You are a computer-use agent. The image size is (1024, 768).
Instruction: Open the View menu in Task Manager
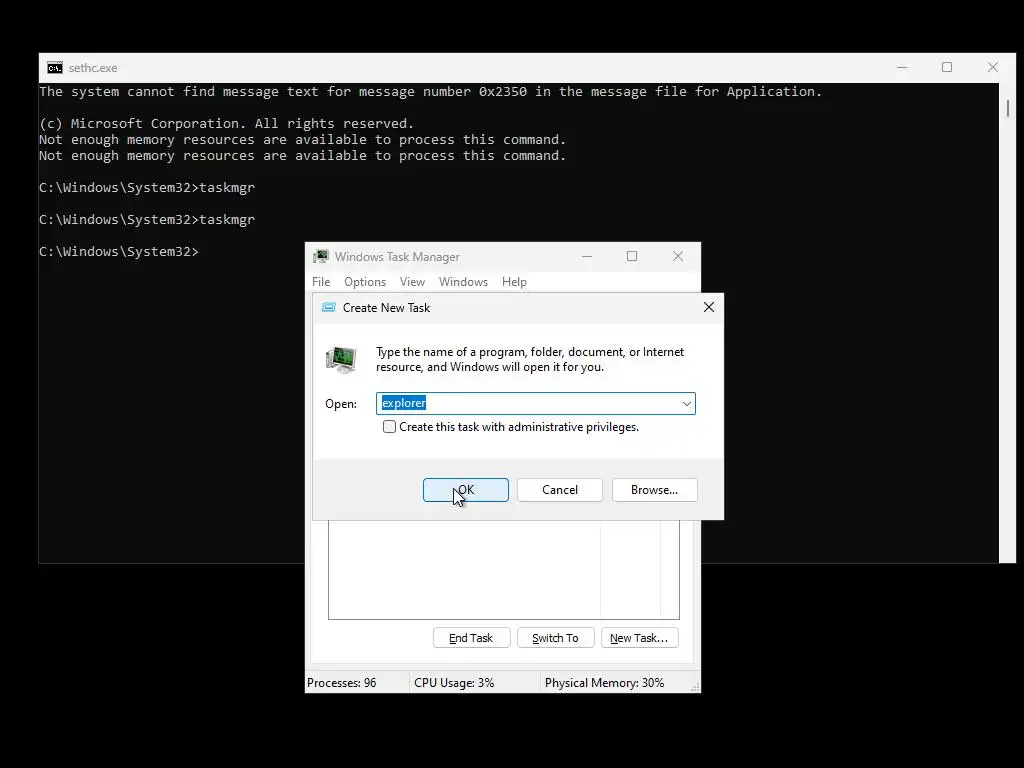click(412, 282)
